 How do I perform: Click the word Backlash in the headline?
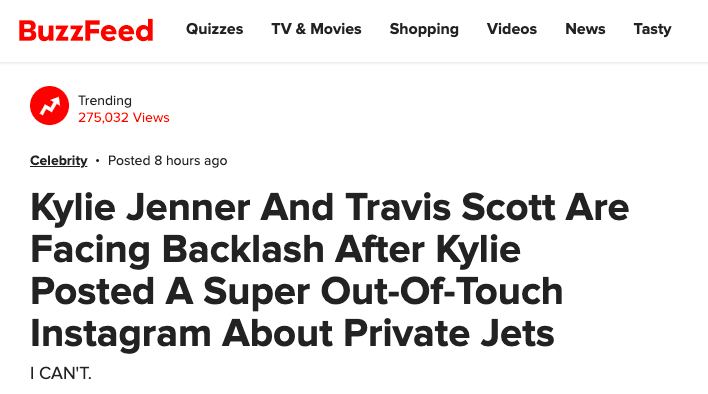[243, 249]
